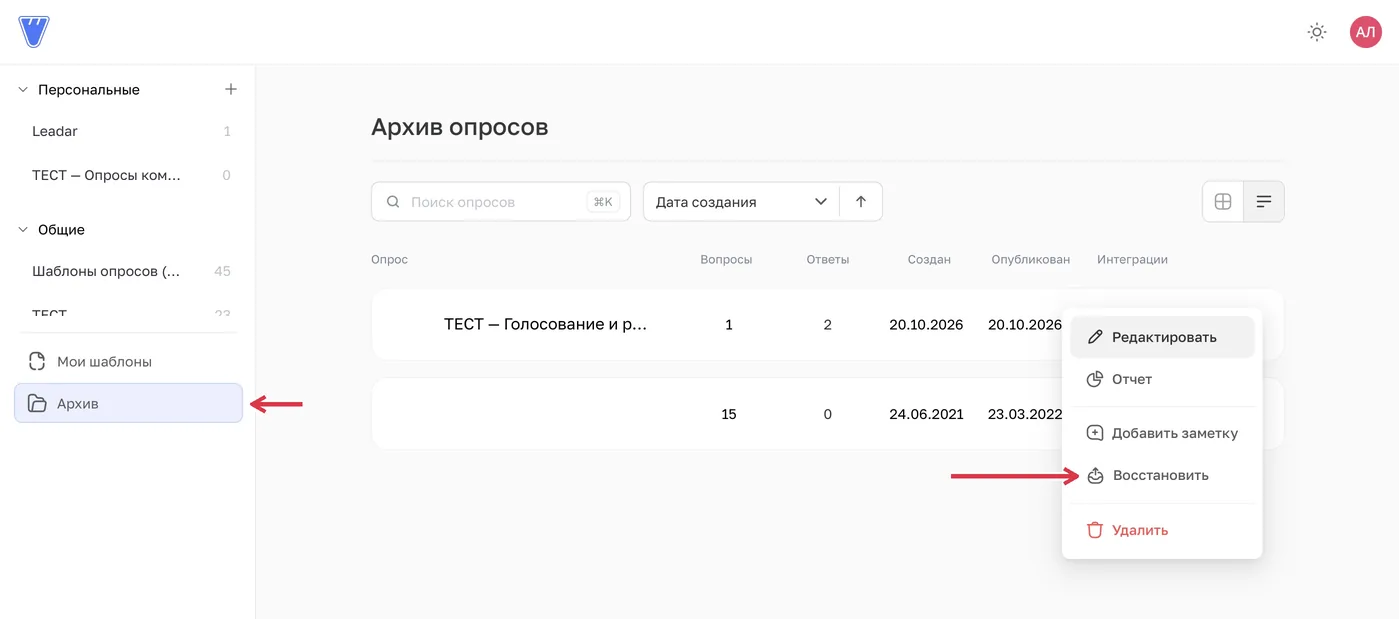Click the Ответы column header
This screenshot has height=619, width=1399.
coord(828,259)
